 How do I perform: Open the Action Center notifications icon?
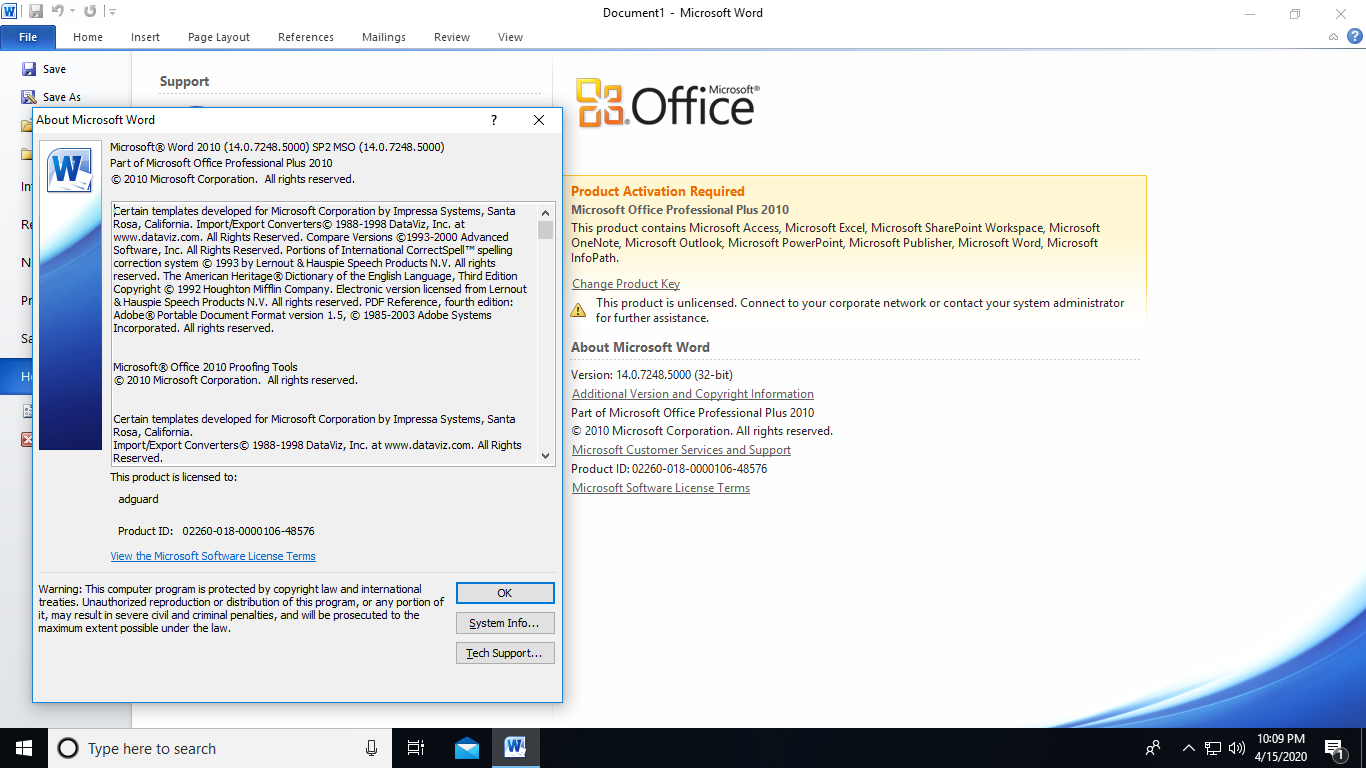tap(1333, 748)
